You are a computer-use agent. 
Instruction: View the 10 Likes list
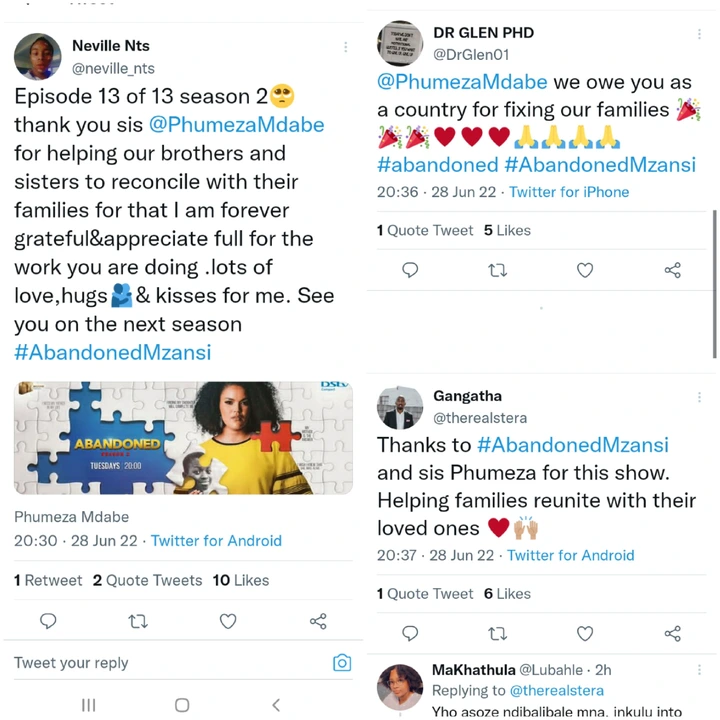(241, 580)
